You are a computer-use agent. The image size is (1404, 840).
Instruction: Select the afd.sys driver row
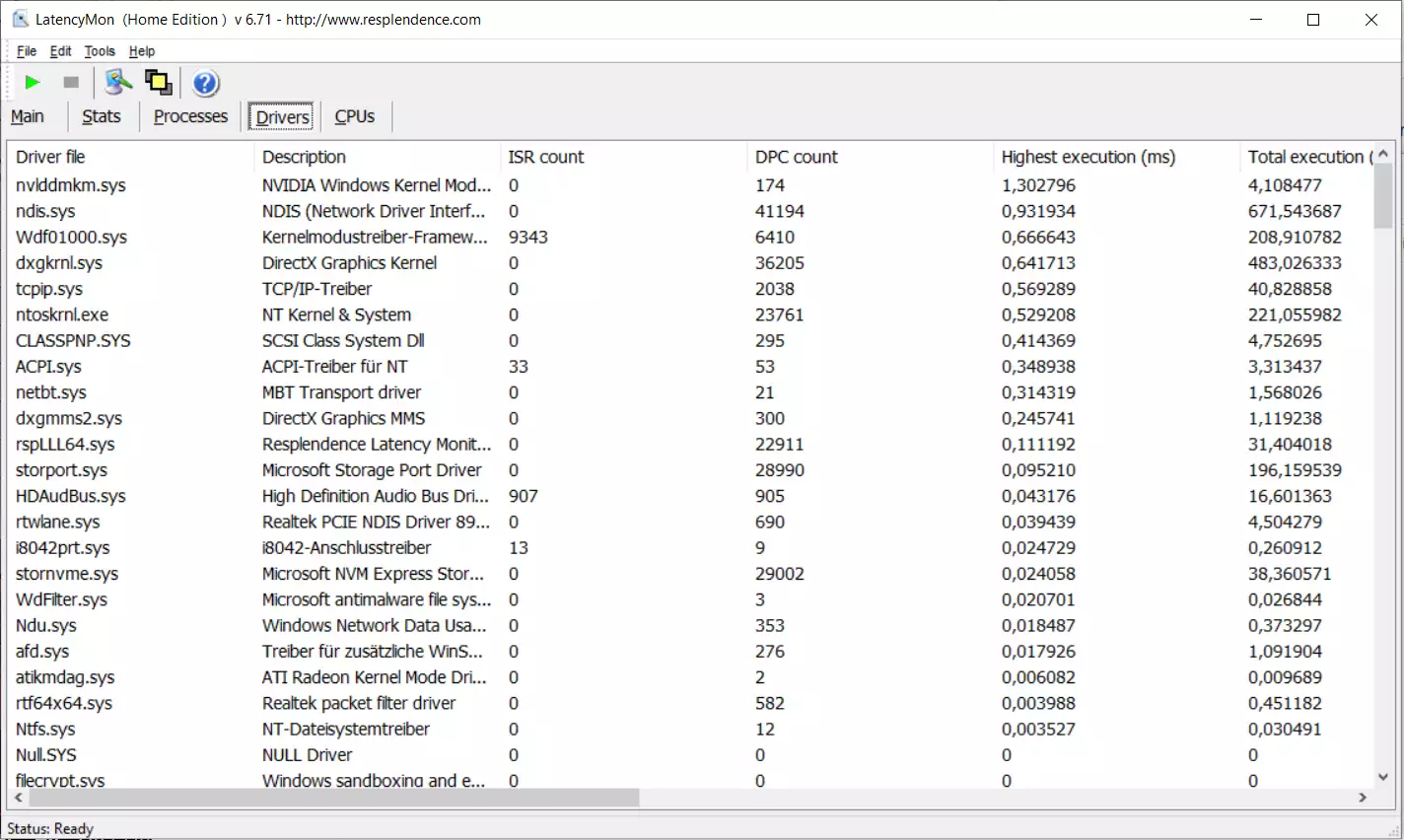(690, 652)
